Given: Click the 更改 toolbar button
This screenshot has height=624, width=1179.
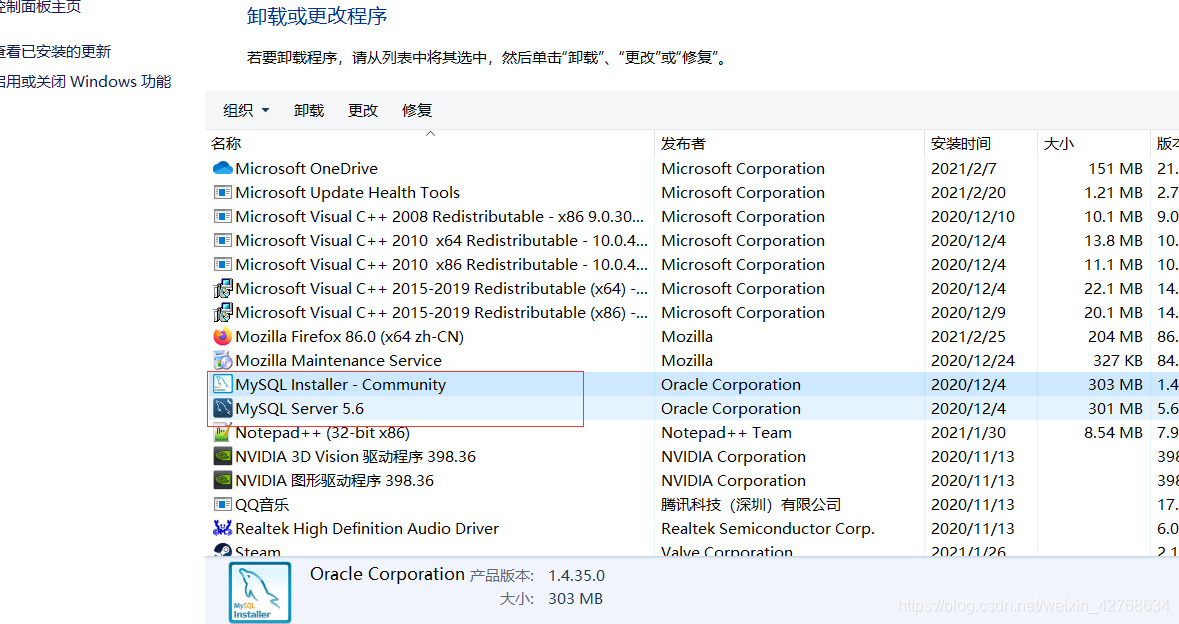Looking at the screenshot, I should point(362,111).
